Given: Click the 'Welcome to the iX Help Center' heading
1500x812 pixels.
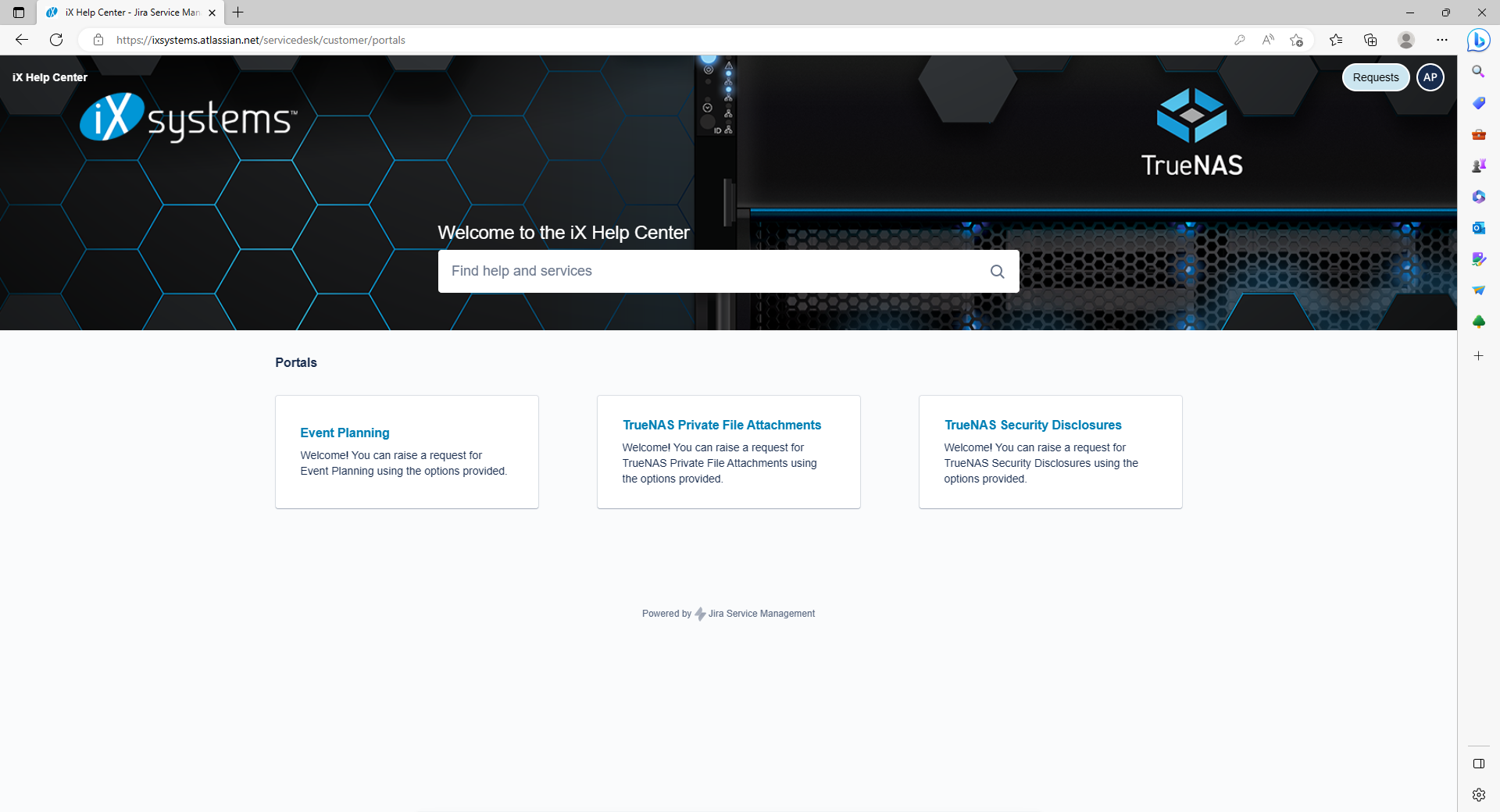Looking at the screenshot, I should click(563, 233).
